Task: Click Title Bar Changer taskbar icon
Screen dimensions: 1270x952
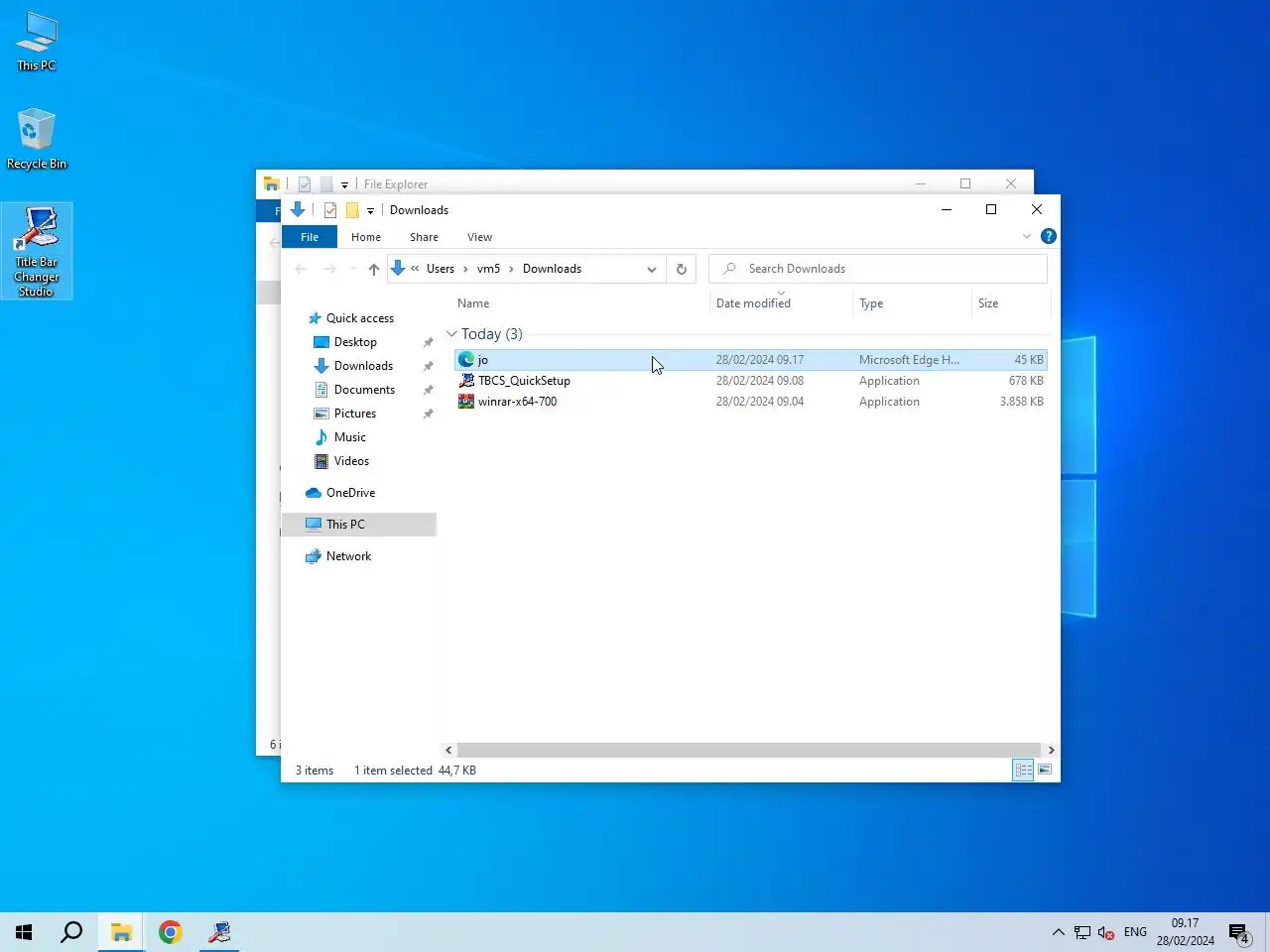Action: click(x=219, y=932)
